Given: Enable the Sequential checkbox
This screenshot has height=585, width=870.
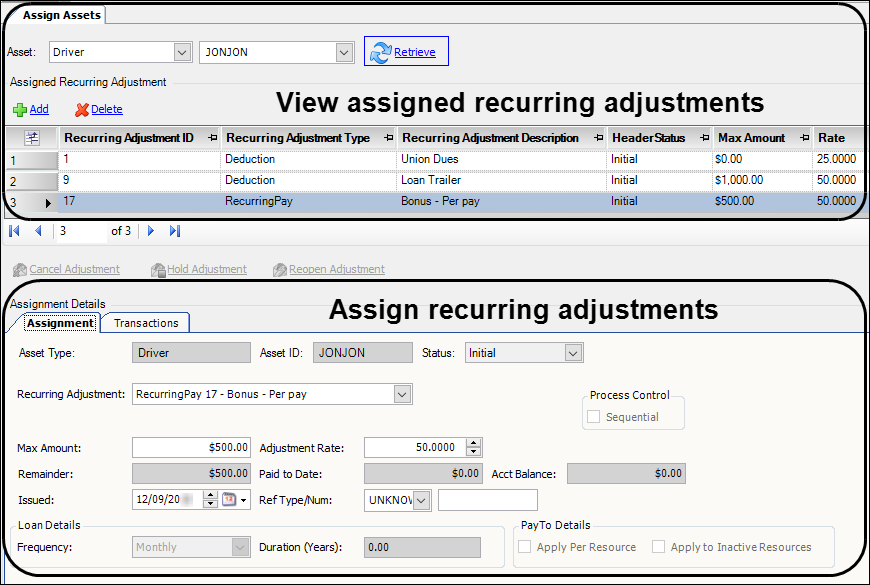Looking at the screenshot, I should (x=594, y=417).
